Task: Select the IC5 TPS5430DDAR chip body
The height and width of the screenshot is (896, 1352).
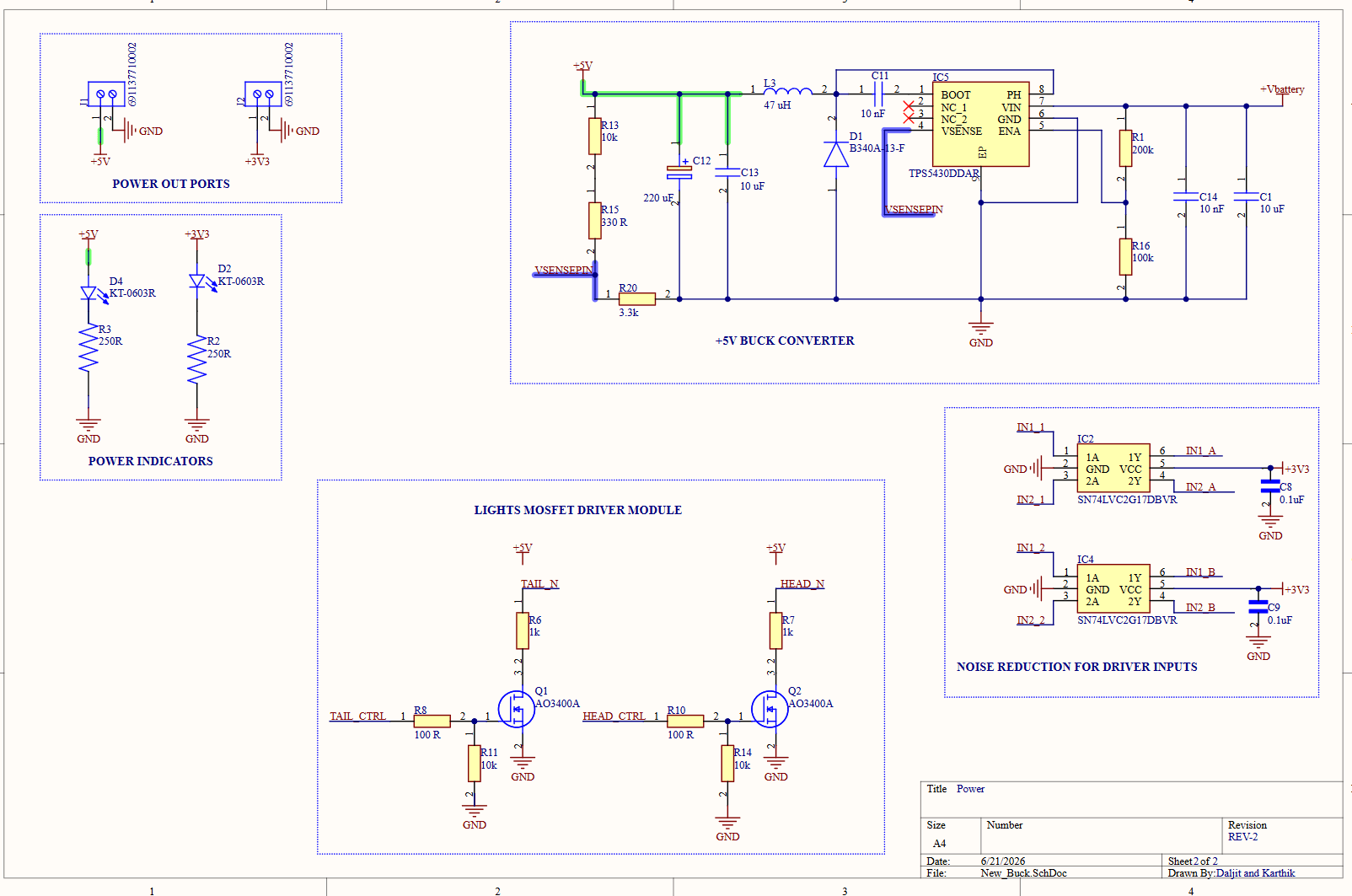Action: pyautogui.click(x=980, y=124)
